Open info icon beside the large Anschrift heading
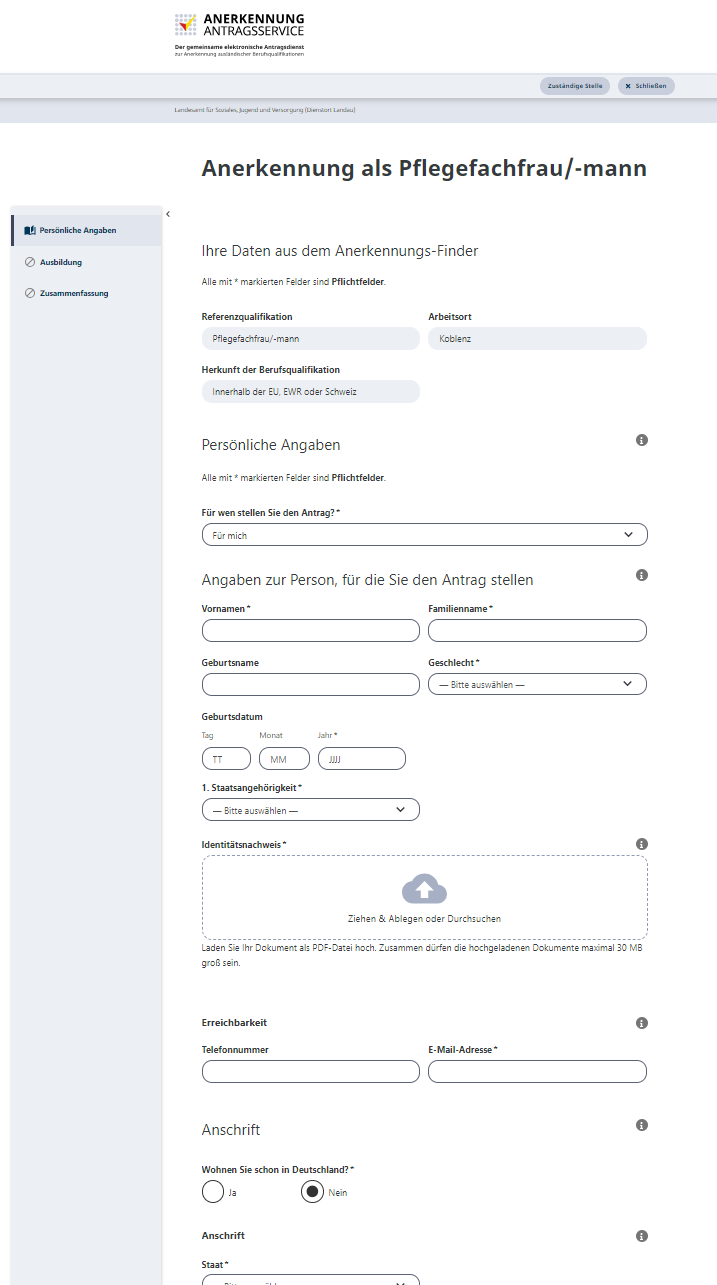Image resolution: width=717 pixels, height=1285 pixels. coord(642,1125)
